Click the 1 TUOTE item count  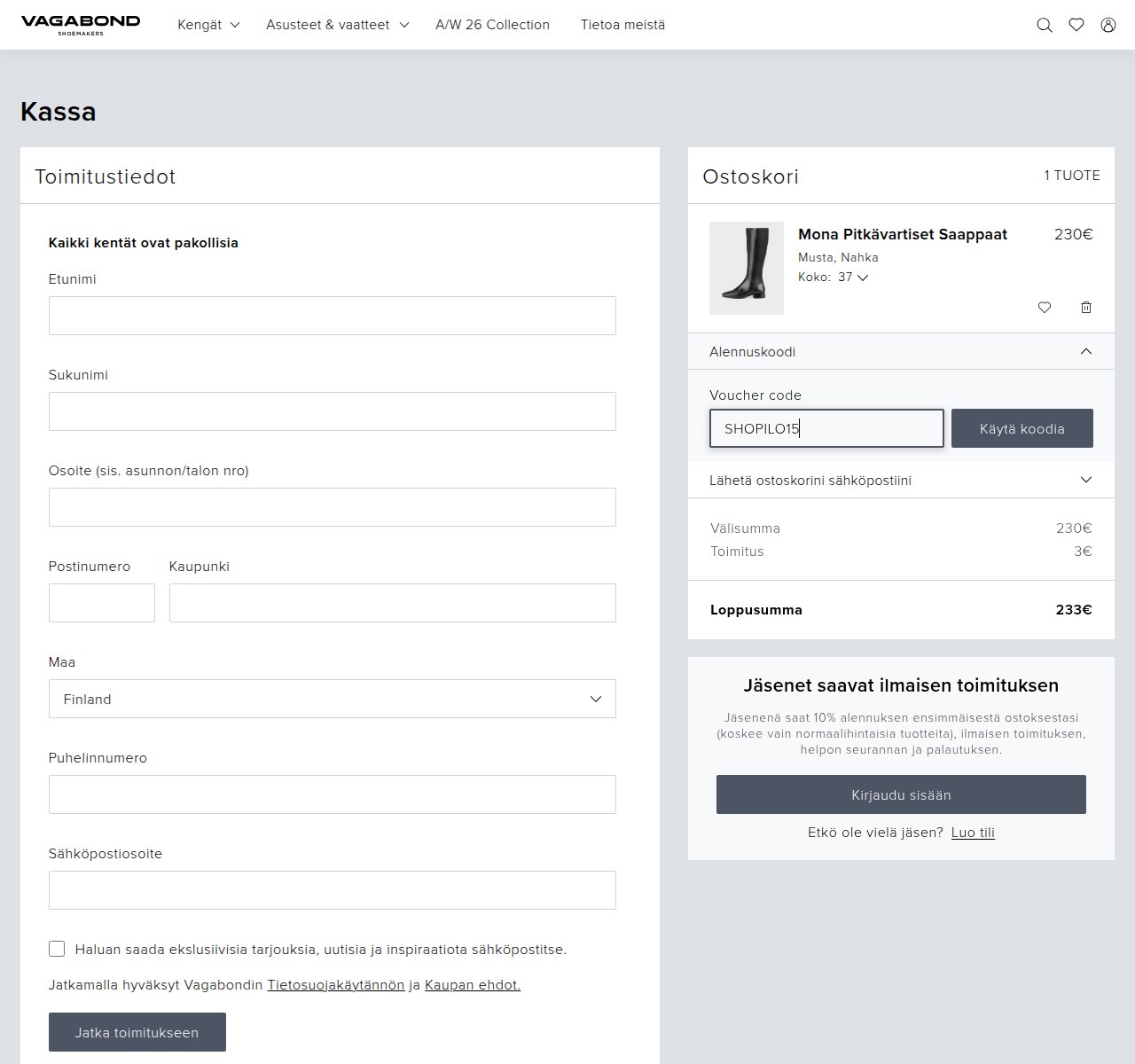tap(1072, 176)
